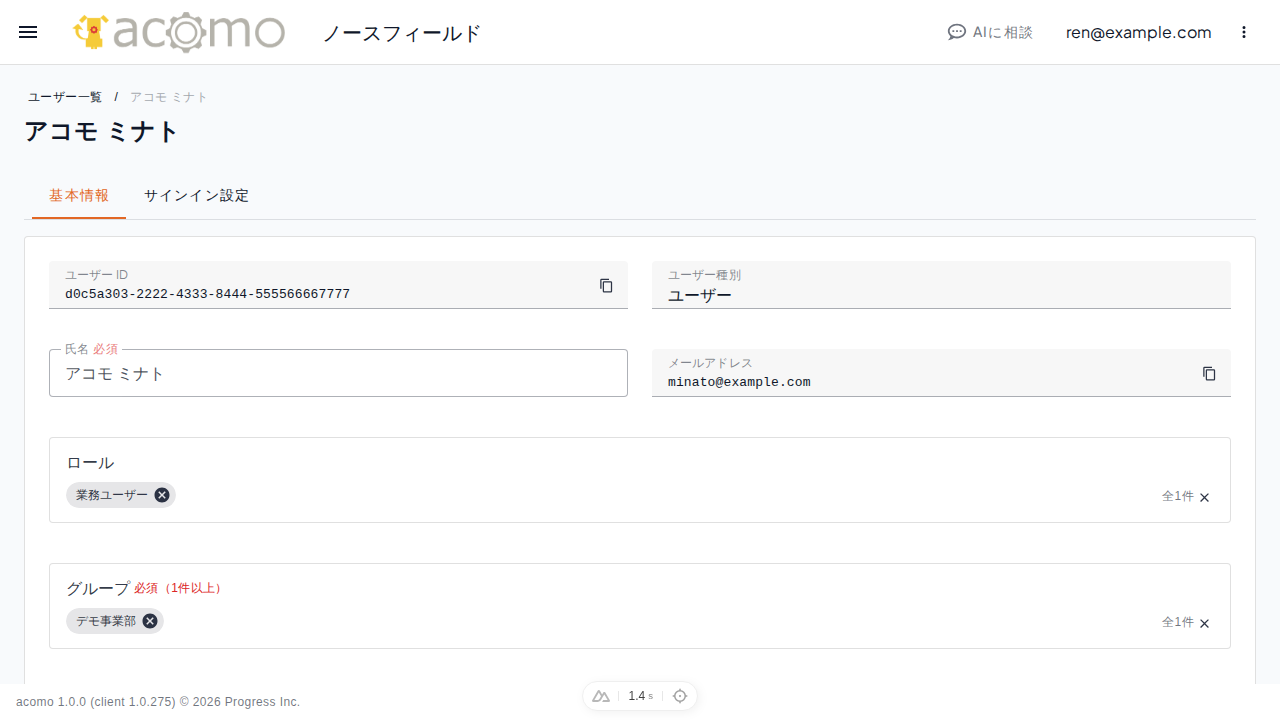Image resolution: width=1280 pixels, height=720 pixels.
Task: Click the ノースフィールド tenant name
Action: click(402, 33)
